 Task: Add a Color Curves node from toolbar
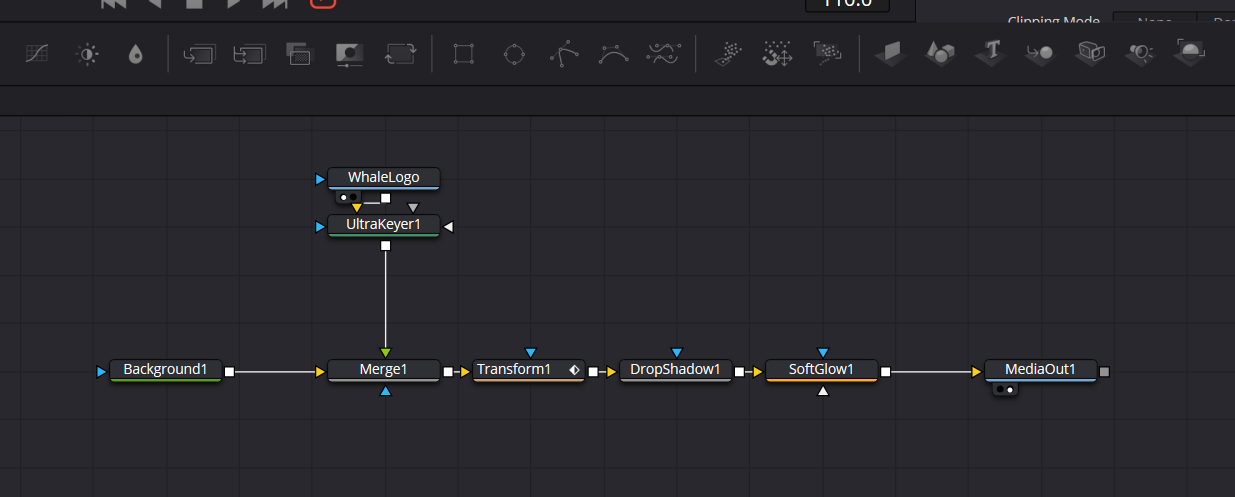click(36, 54)
